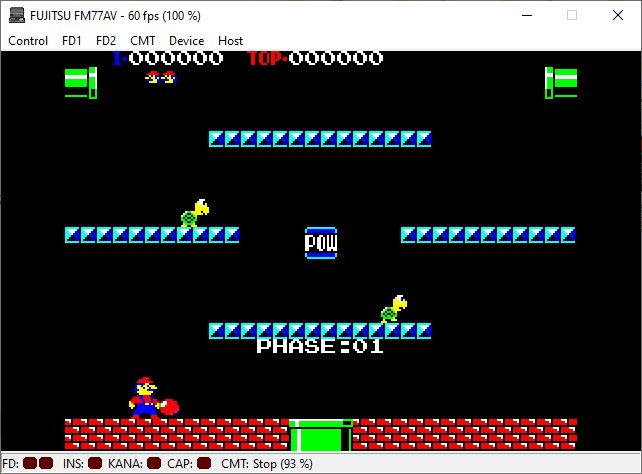642x474 pixels.
Task: Click the CAP status indicator
Action: tap(204, 463)
